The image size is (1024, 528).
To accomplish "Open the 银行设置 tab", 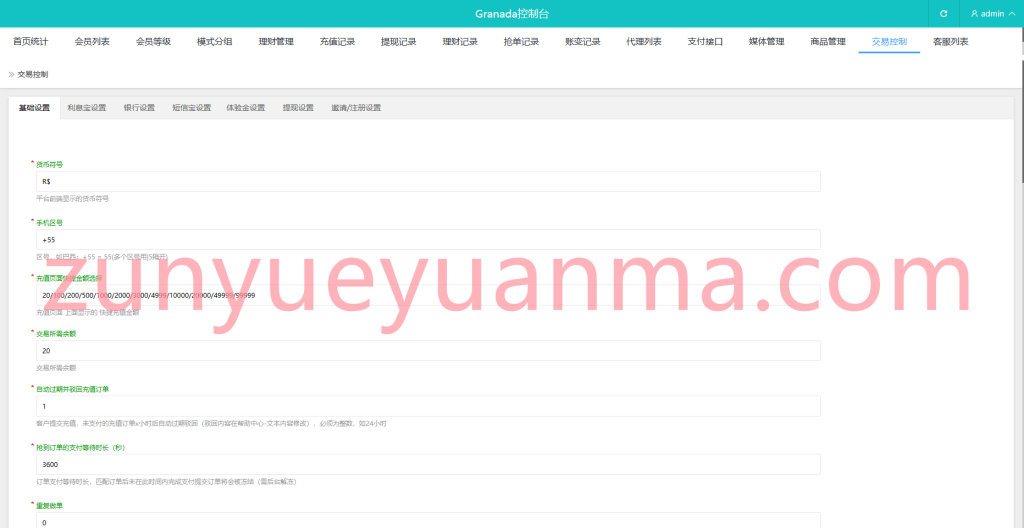I will [139, 108].
